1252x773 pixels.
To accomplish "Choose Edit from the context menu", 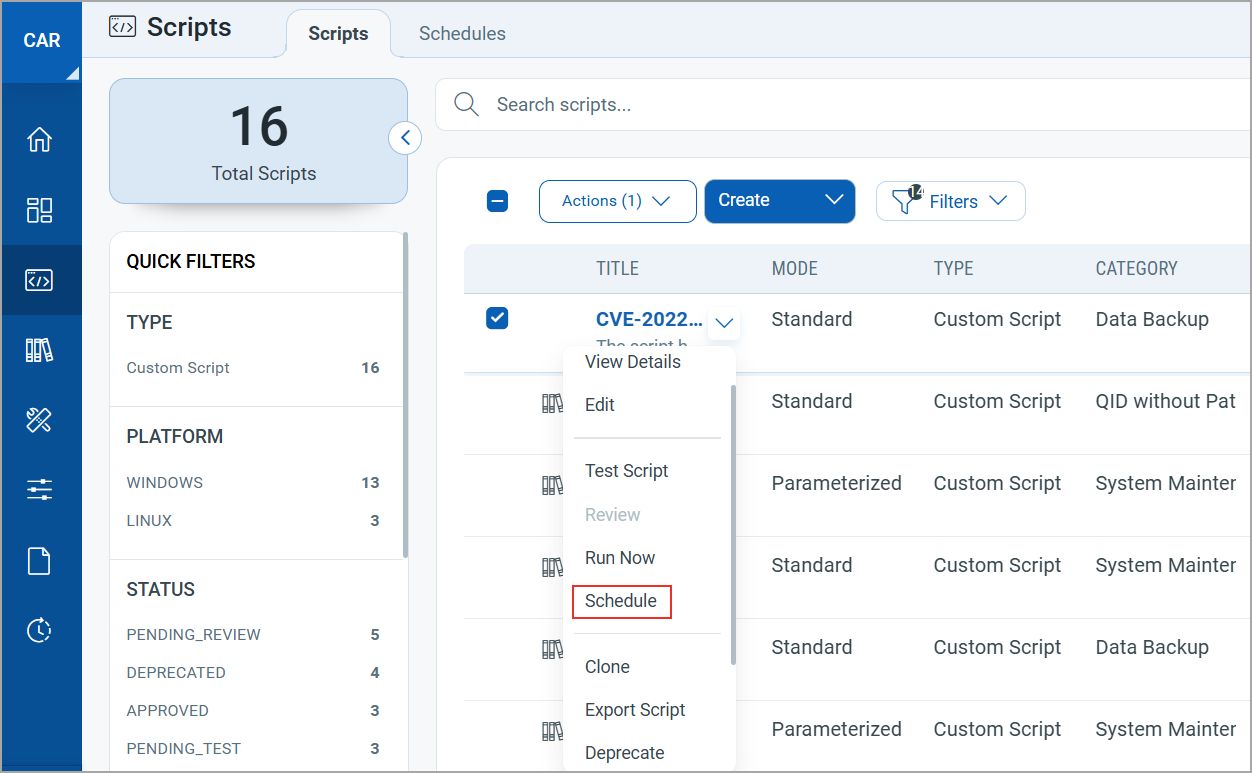I will pos(600,405).
